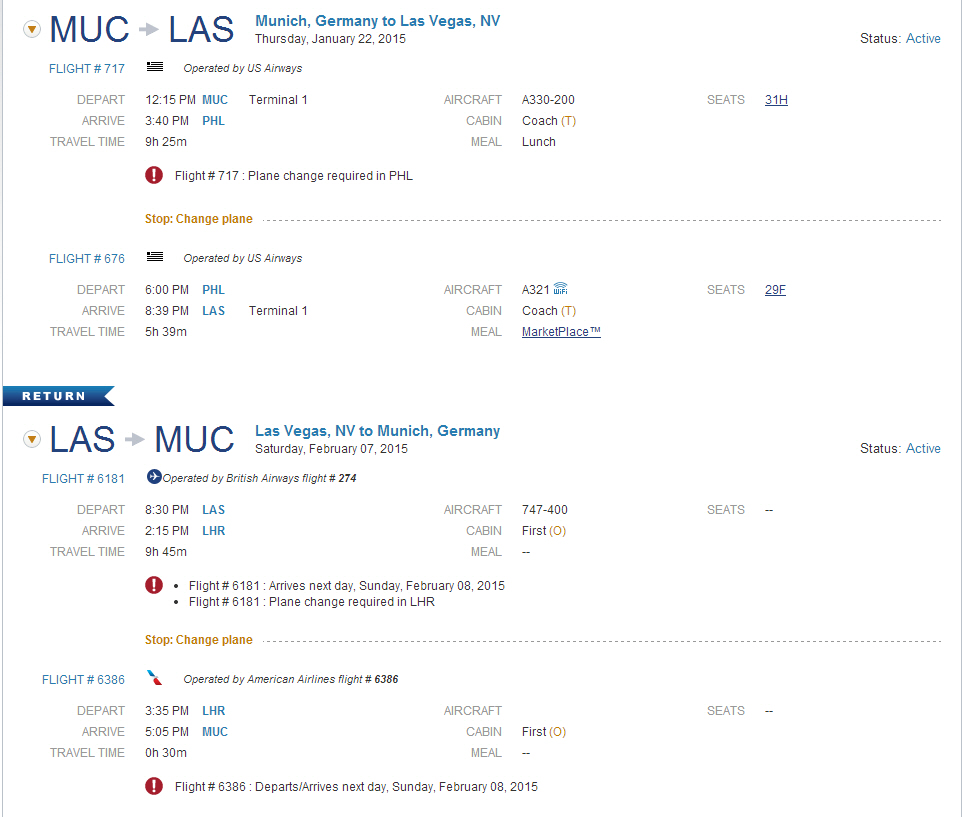Click the American Airlines logo for flight 6386
The image size is (962, 817).
coord(155,678)
